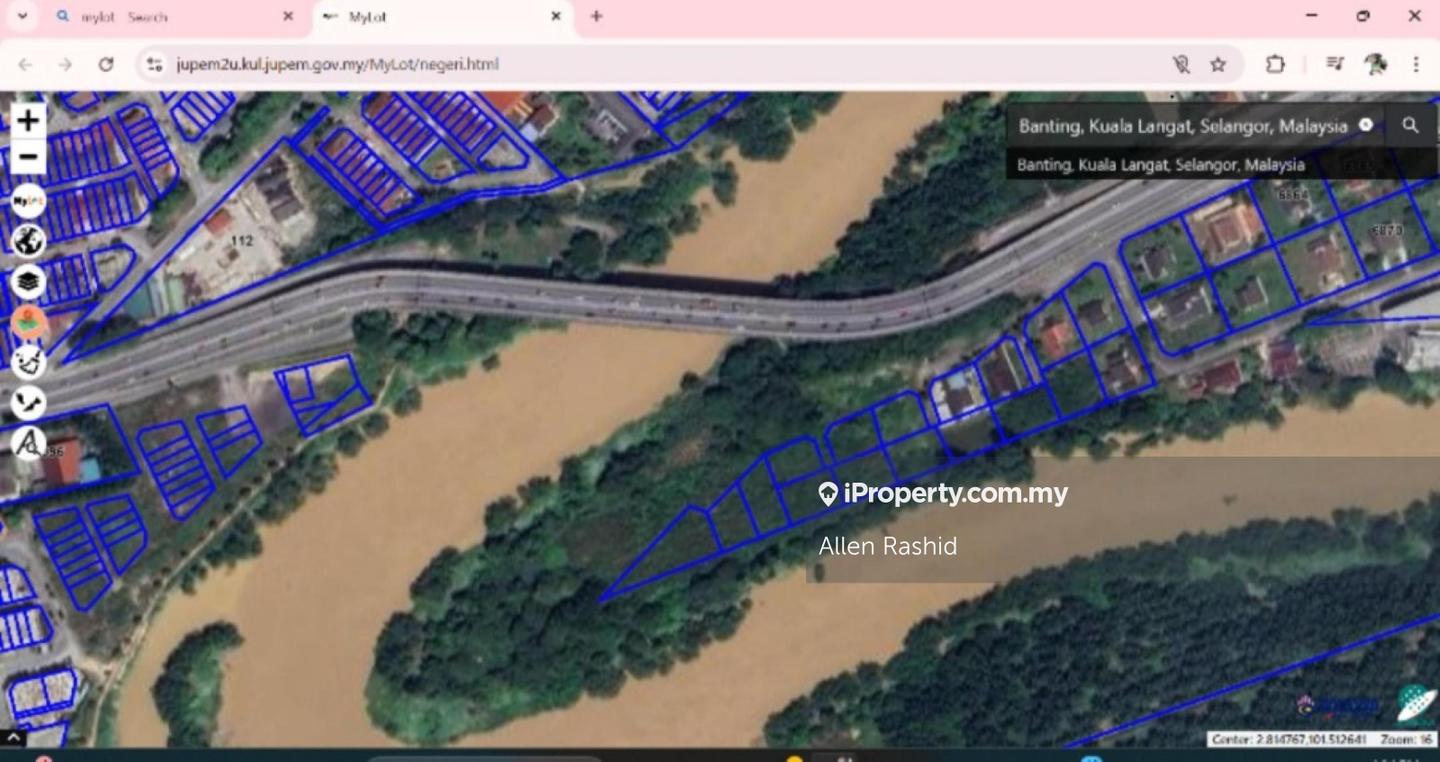Zoom in on the map

click(x=28, y=121)
